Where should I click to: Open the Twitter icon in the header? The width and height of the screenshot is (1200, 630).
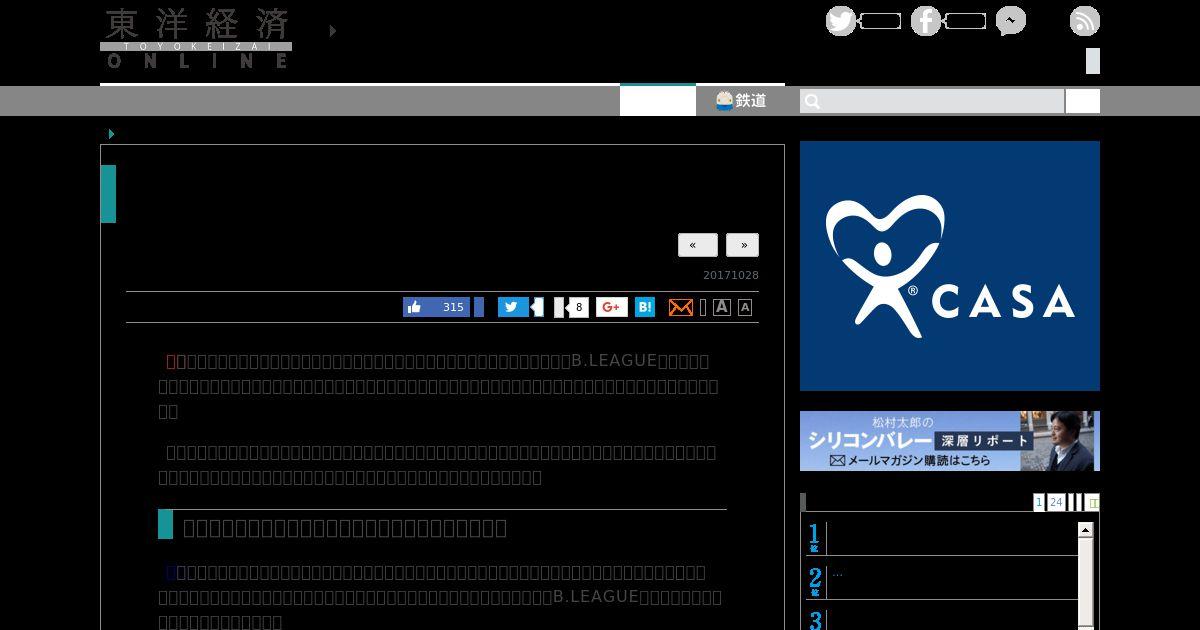[841, 21]
